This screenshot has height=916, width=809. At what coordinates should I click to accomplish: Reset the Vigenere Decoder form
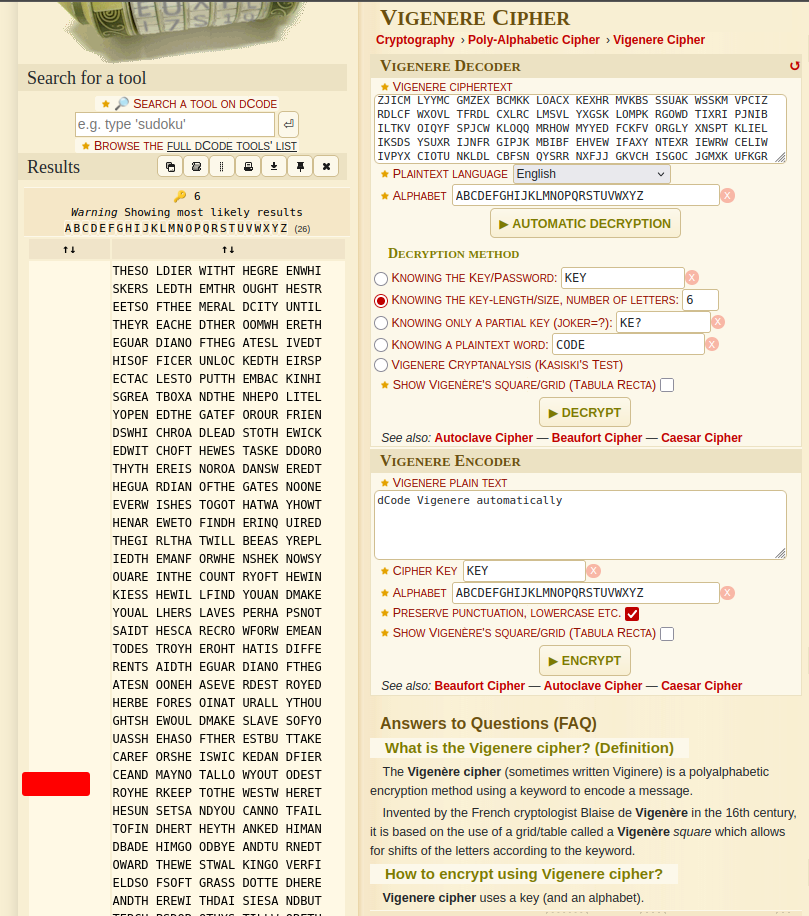[x=794, y=66]
